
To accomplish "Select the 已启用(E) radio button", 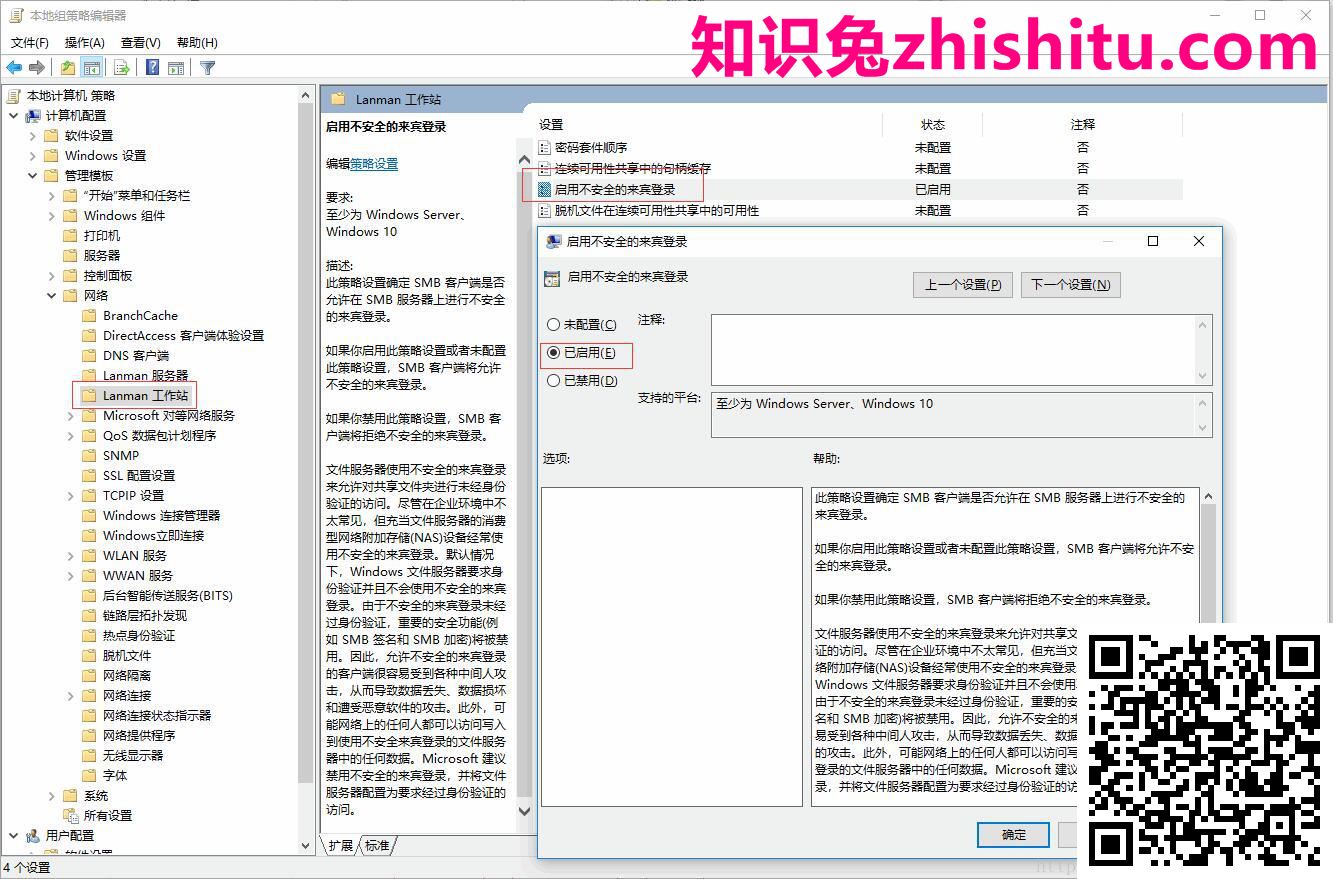I will 553,353.
